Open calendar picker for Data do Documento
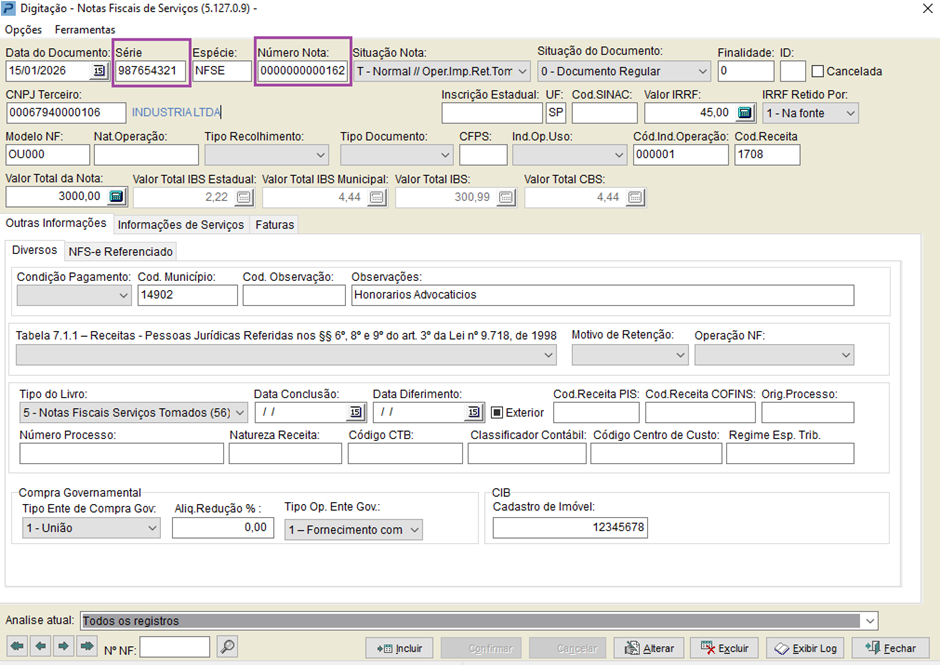The width and height of the screenshot is (940, 665). point(99,71)
